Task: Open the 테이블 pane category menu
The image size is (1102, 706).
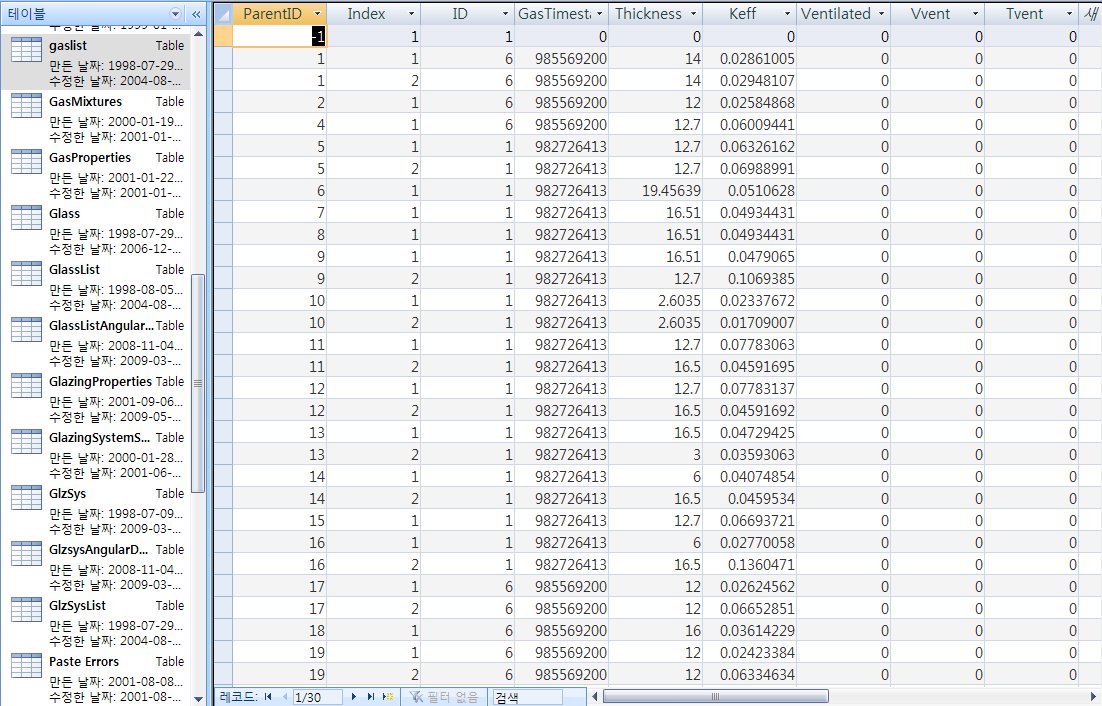Action: click(x=176, y=14)
